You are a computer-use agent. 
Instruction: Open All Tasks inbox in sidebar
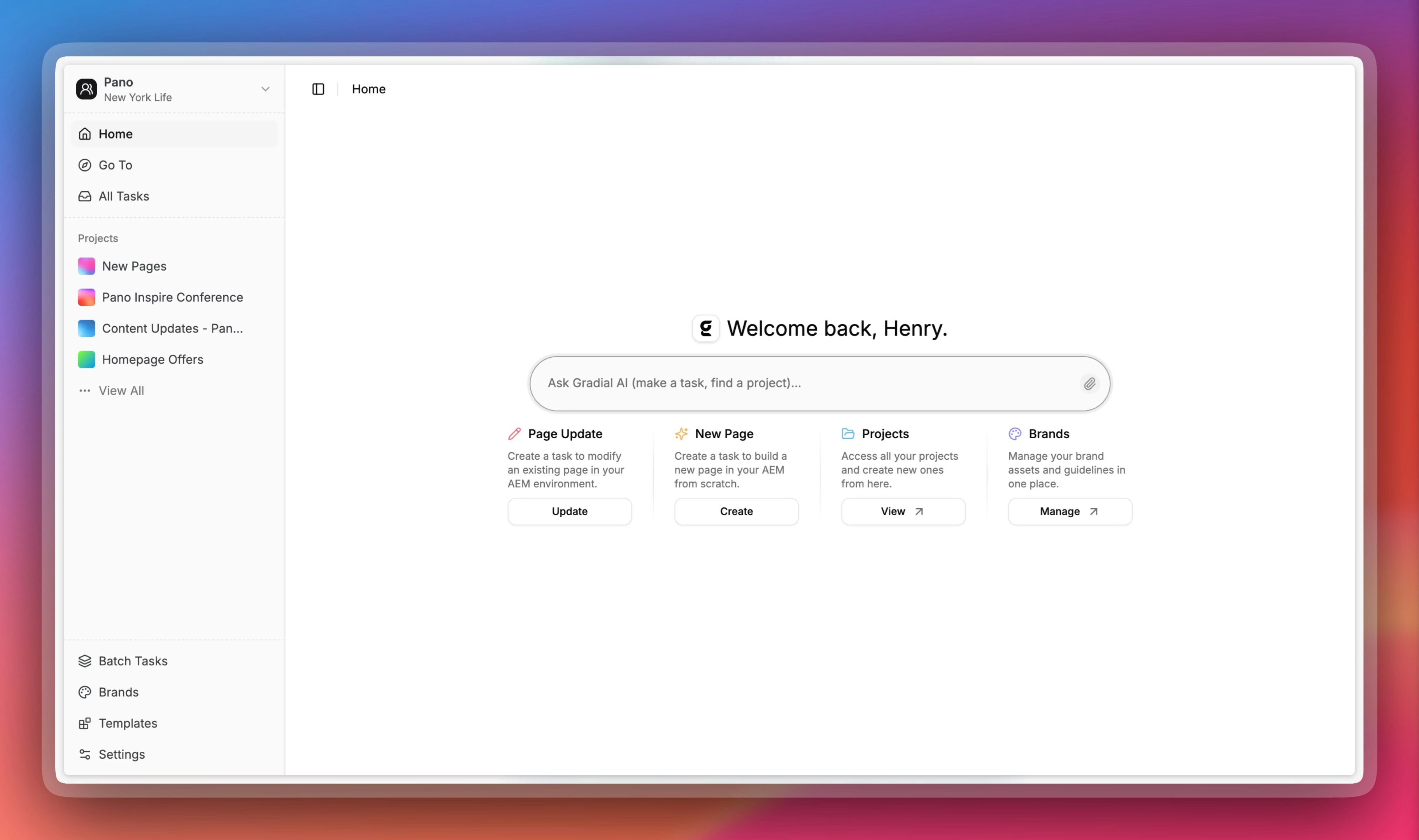click(x=123, y=196)
